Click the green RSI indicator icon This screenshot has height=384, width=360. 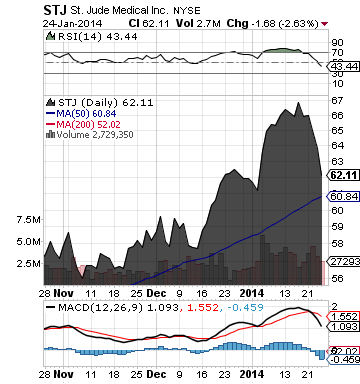coord(50,36)
